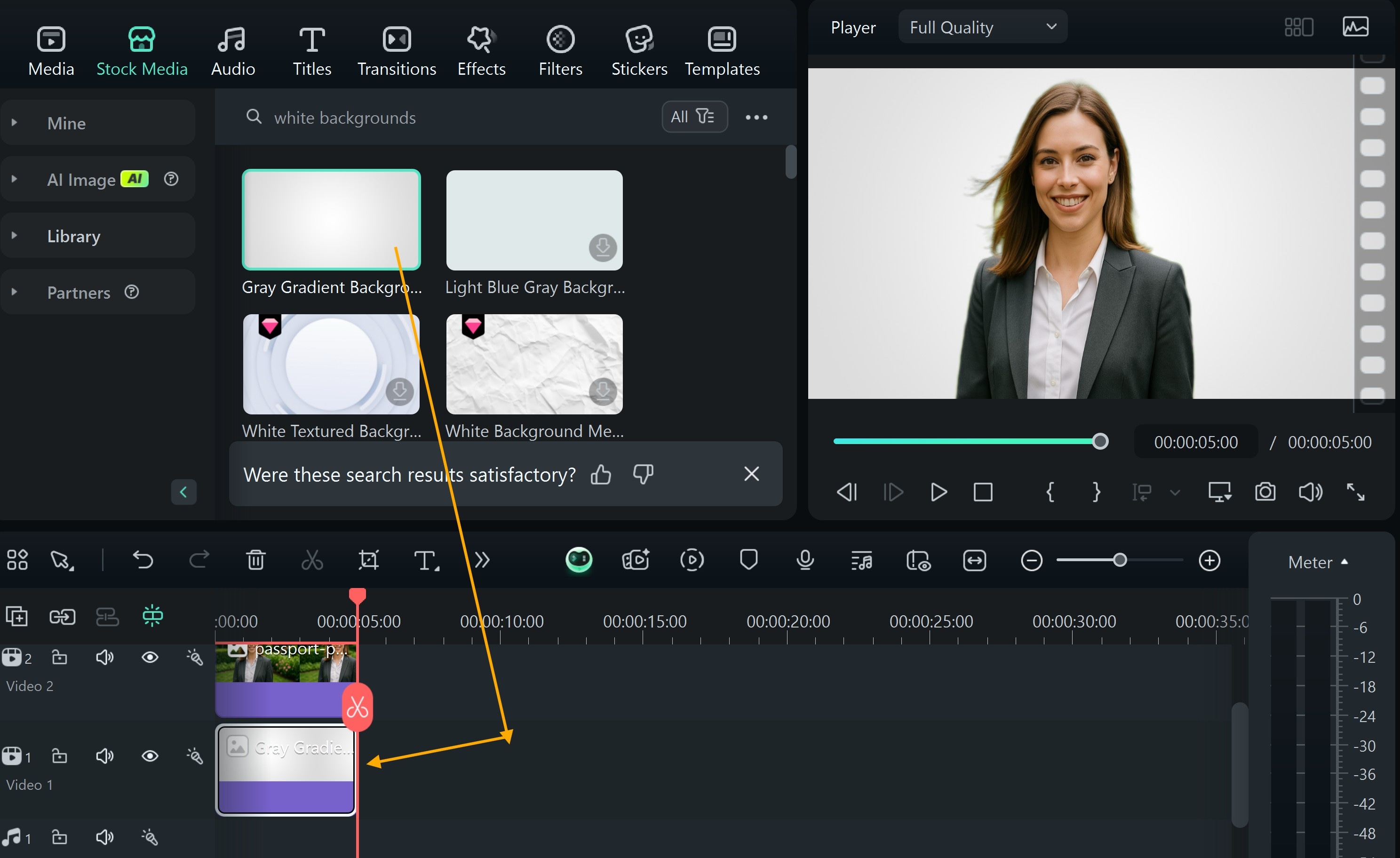This screenshot has height=858, width=1400.
Task: Adjust the timeline zoom slider handle
Action: point(1119,561)
